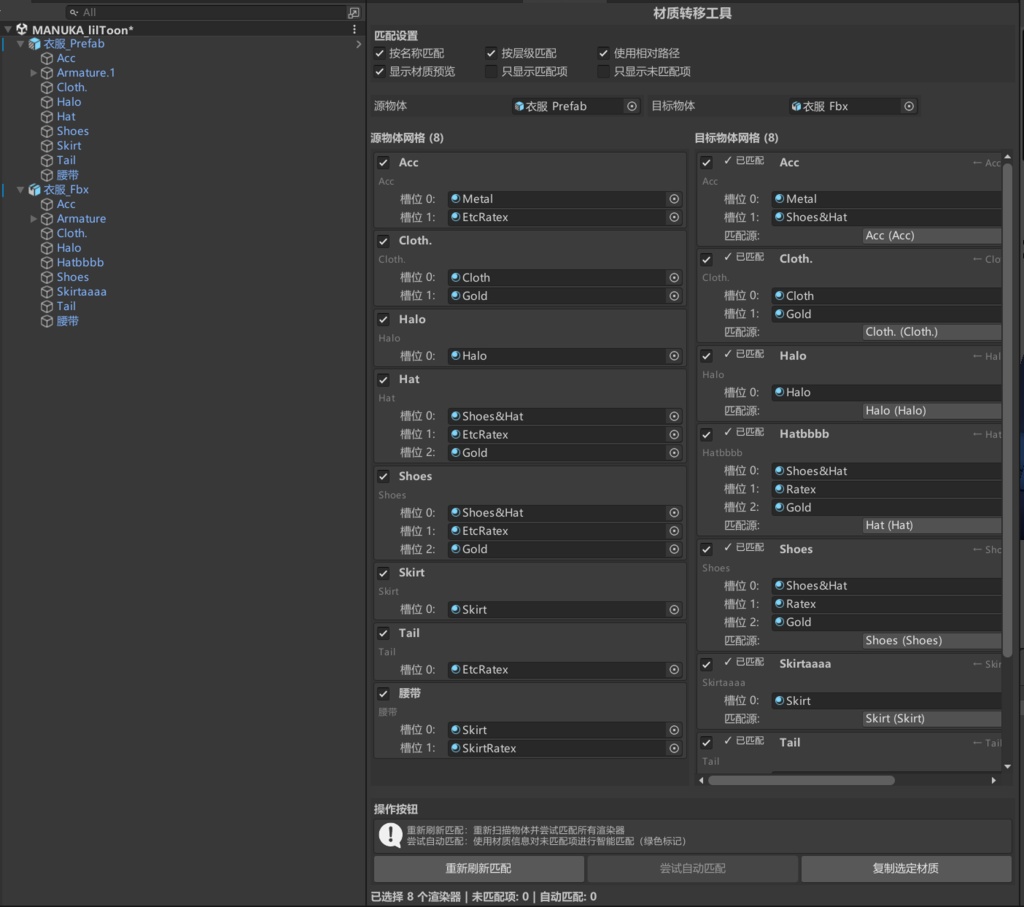Open the hierarchy three-dot options menu

(x=353, y=29)
